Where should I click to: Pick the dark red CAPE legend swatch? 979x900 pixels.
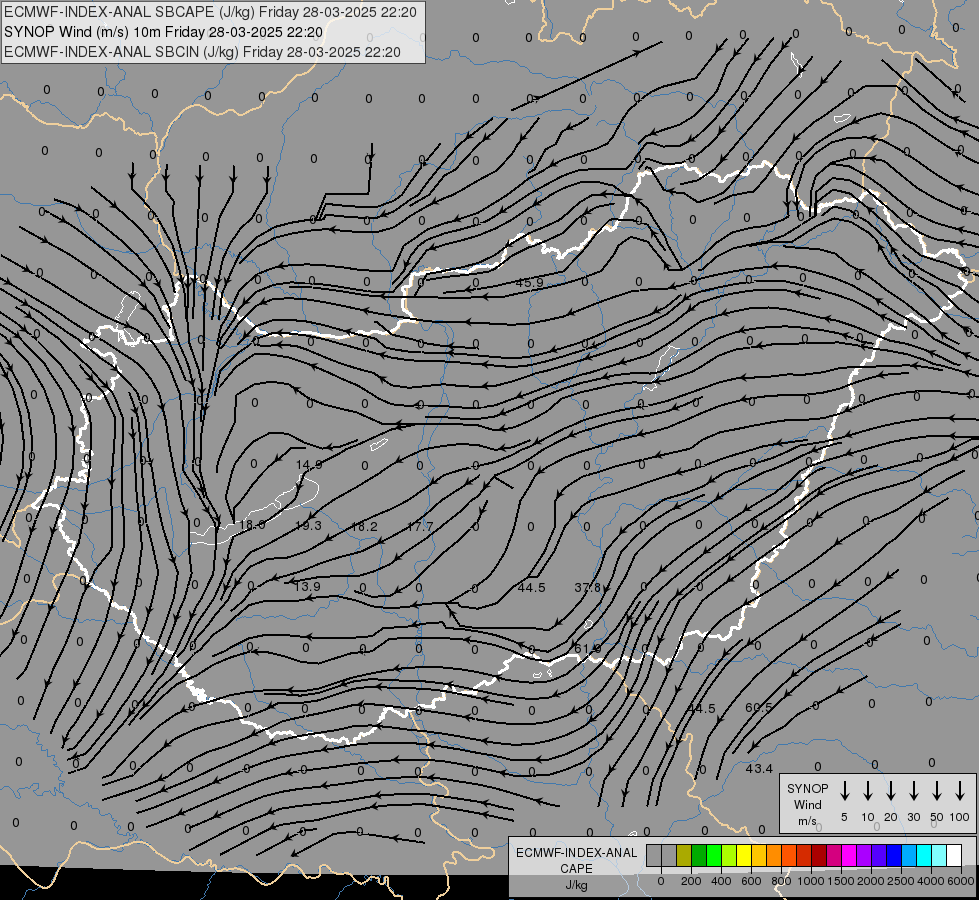click(x=819, y=855)
